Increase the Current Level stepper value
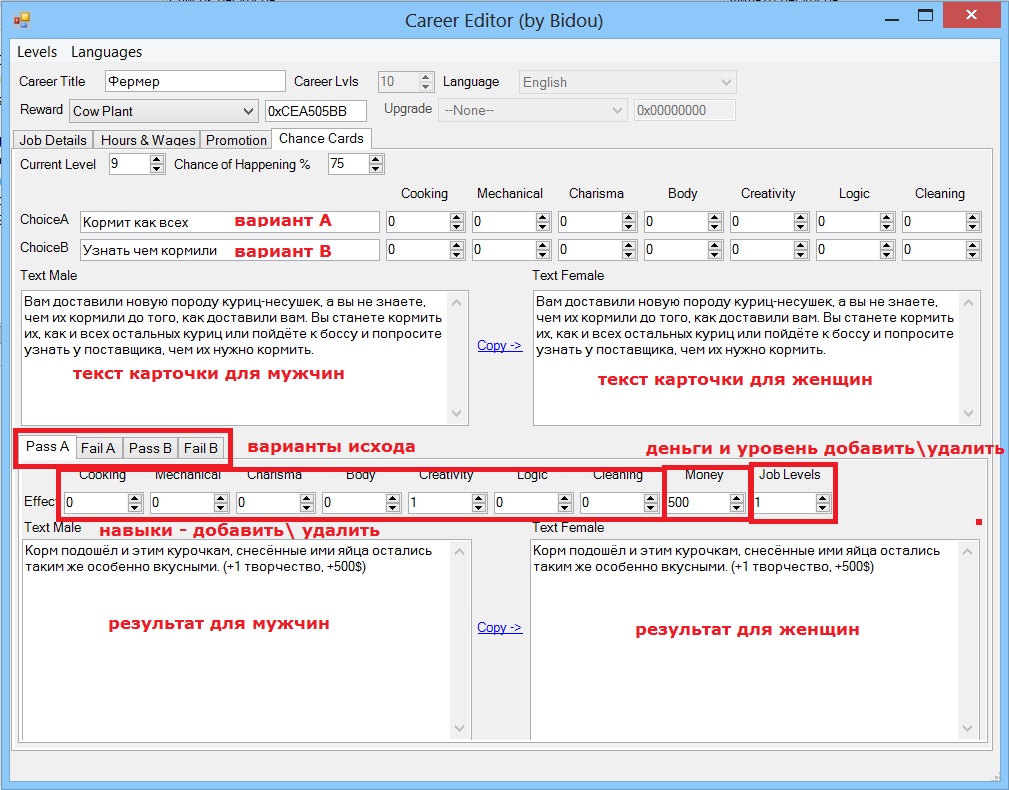The image size is (1009, 790). click(156, 160)
